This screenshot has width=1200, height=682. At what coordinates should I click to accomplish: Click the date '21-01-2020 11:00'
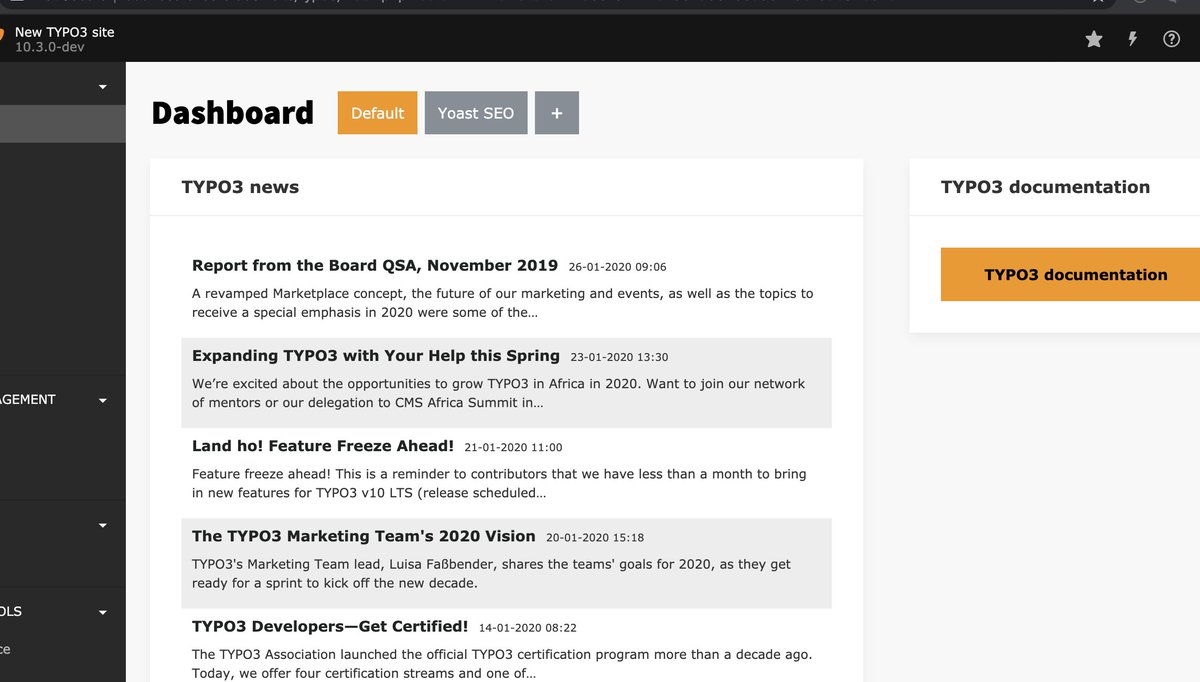coord(514,447)
